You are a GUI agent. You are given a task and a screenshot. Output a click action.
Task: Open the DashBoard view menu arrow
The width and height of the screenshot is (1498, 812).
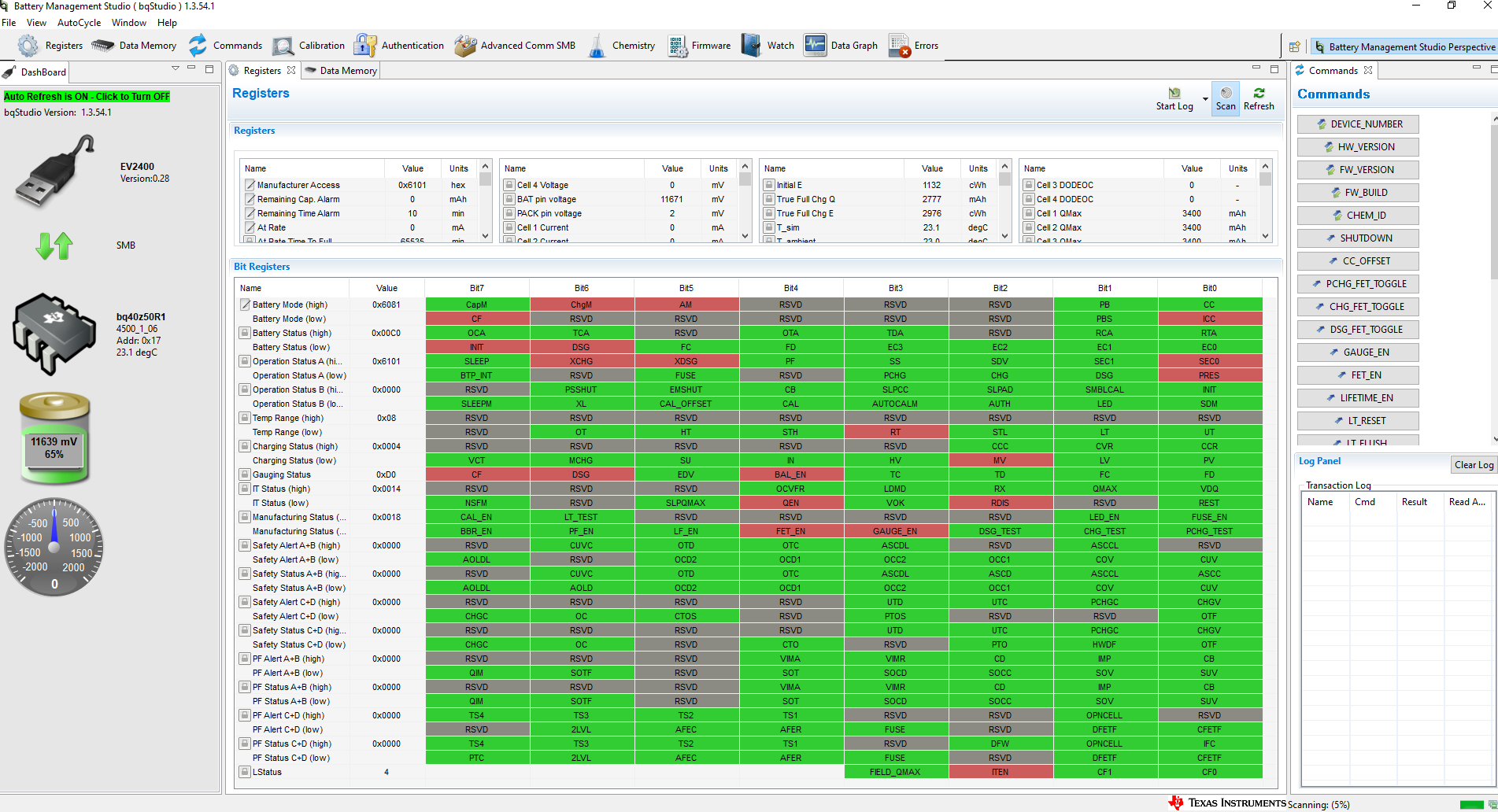(175, 68)
